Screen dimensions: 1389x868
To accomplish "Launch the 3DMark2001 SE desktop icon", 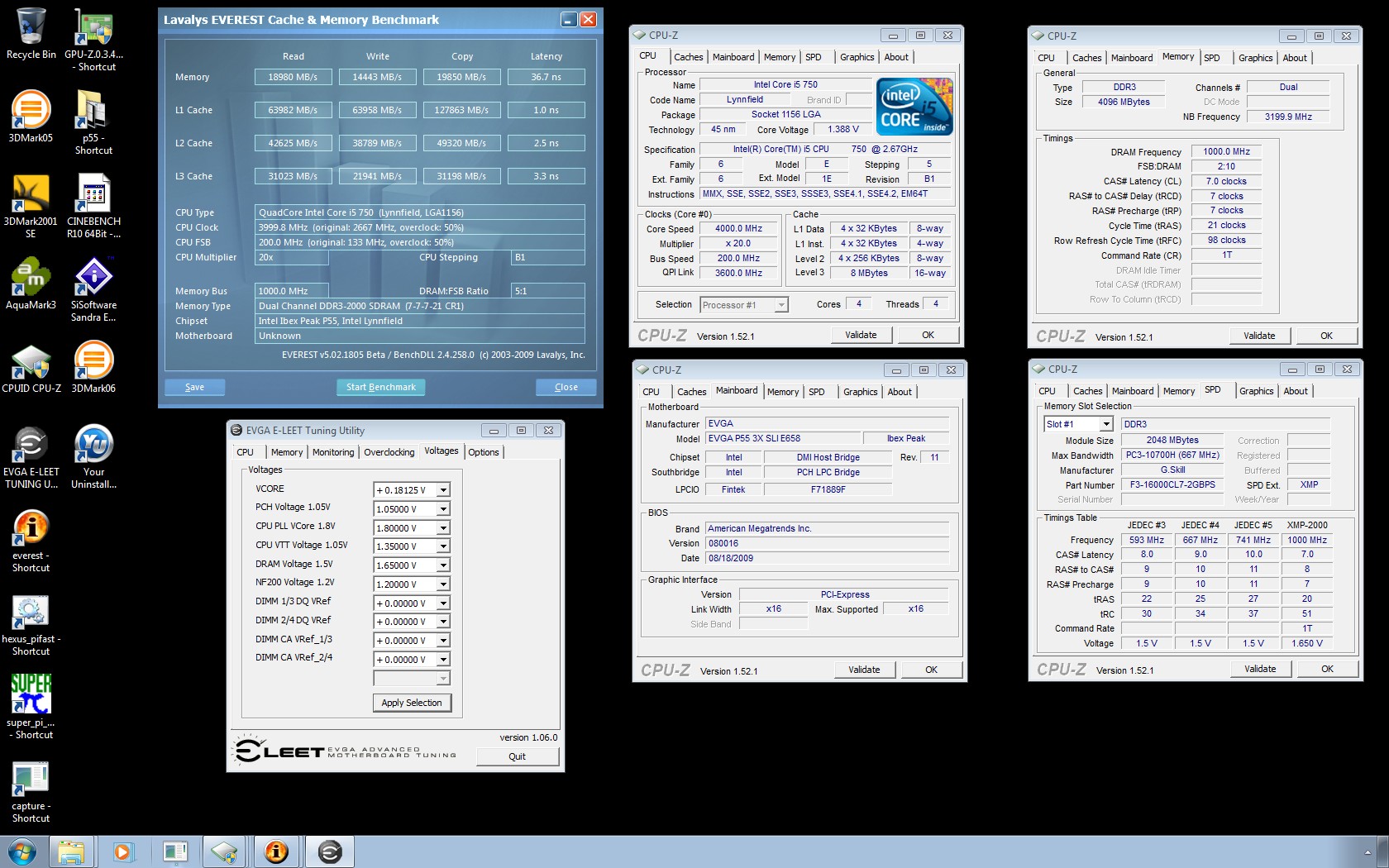I will pos(31,207).
